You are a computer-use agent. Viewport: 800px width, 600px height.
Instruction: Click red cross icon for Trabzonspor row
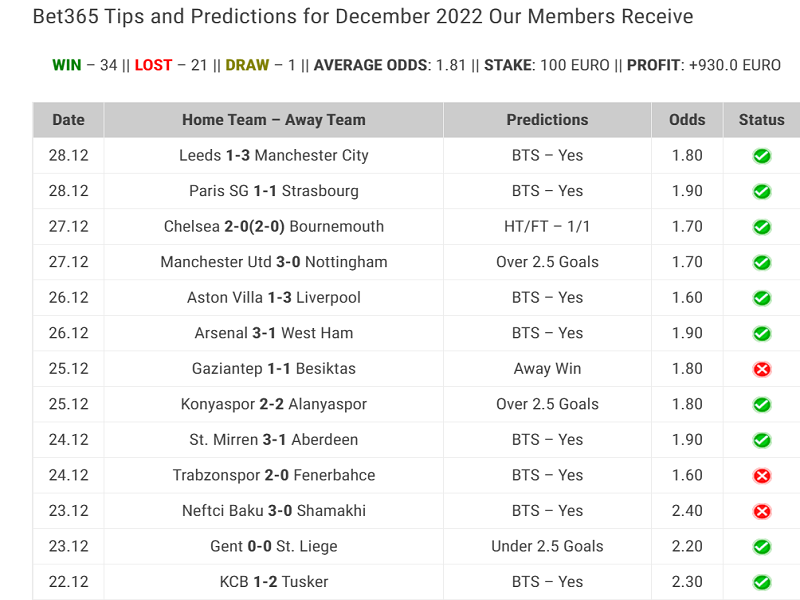[x=762, y=476]
